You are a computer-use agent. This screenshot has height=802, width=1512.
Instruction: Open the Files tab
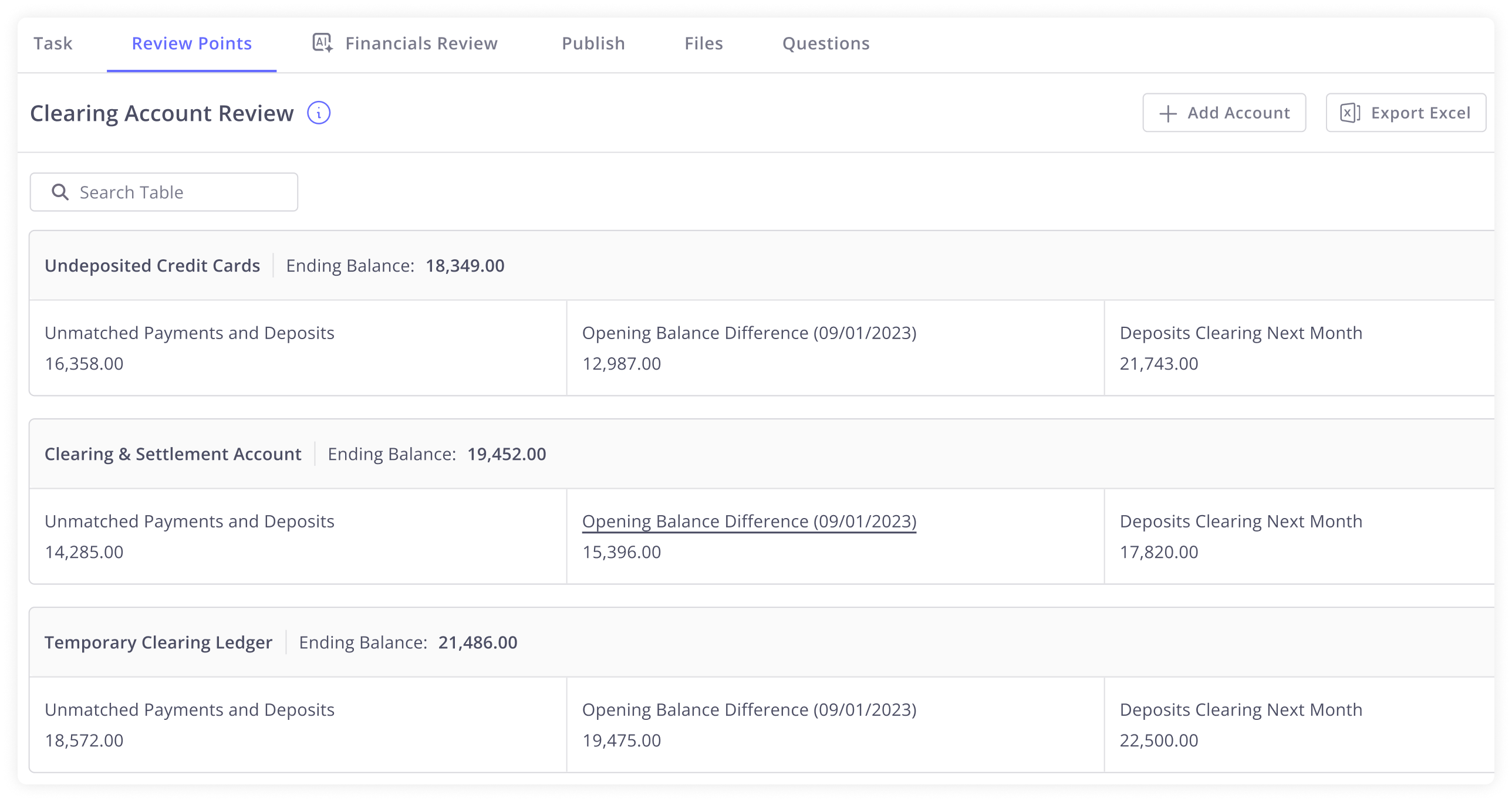(703, 43)
